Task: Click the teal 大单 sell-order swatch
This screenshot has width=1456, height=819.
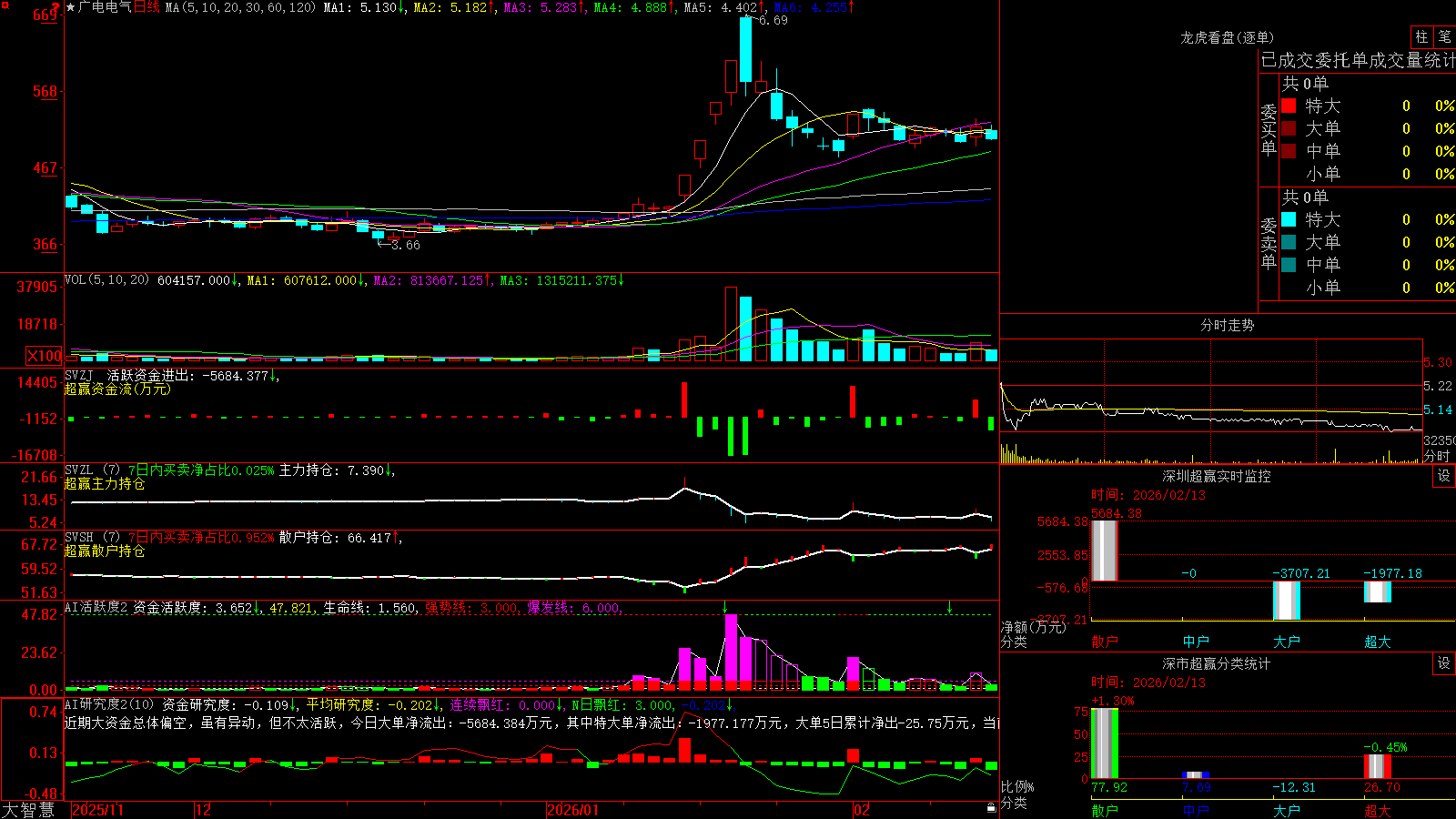Action: [1289, 242]
